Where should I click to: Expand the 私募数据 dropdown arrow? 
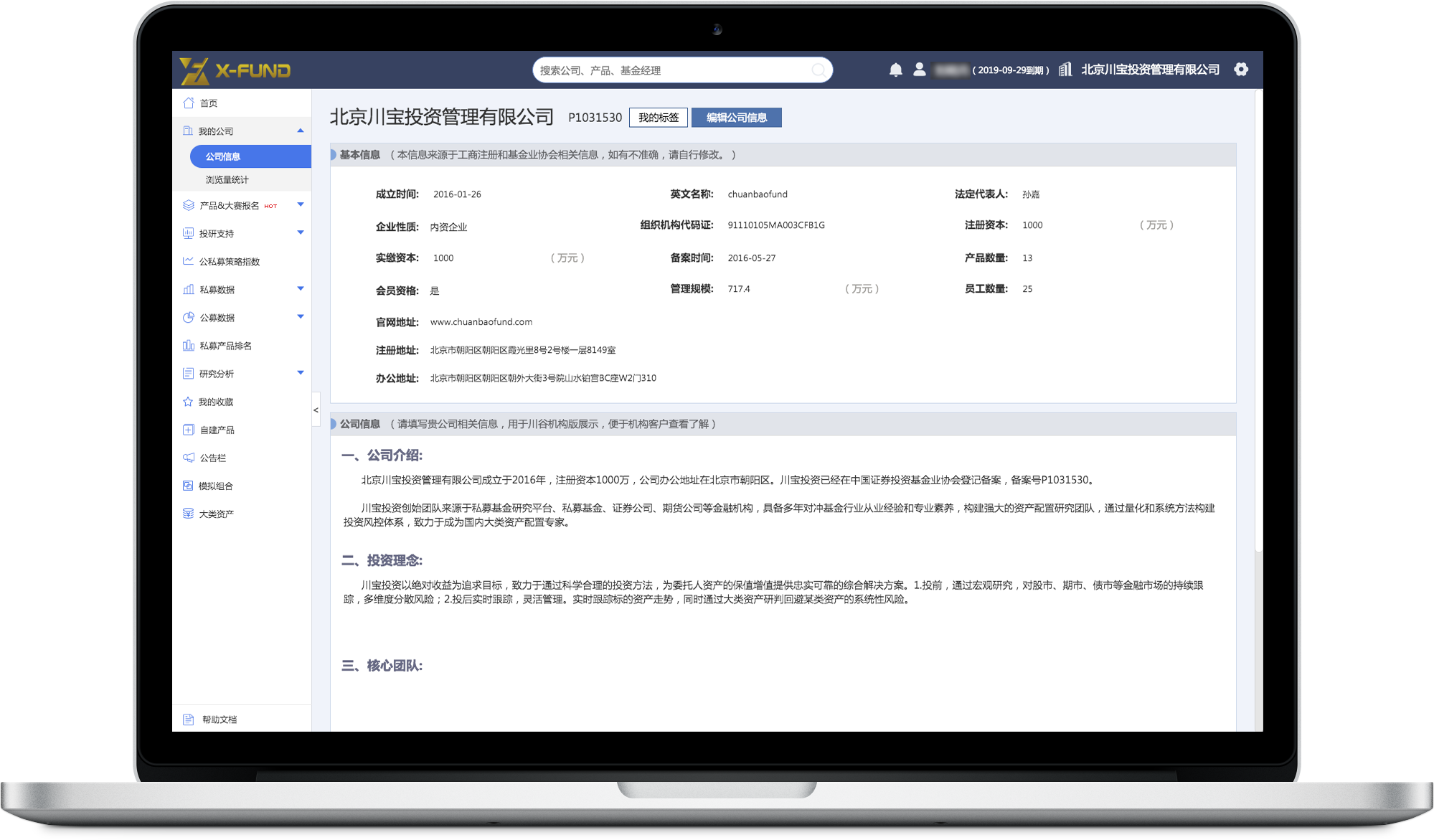(301, 288)
